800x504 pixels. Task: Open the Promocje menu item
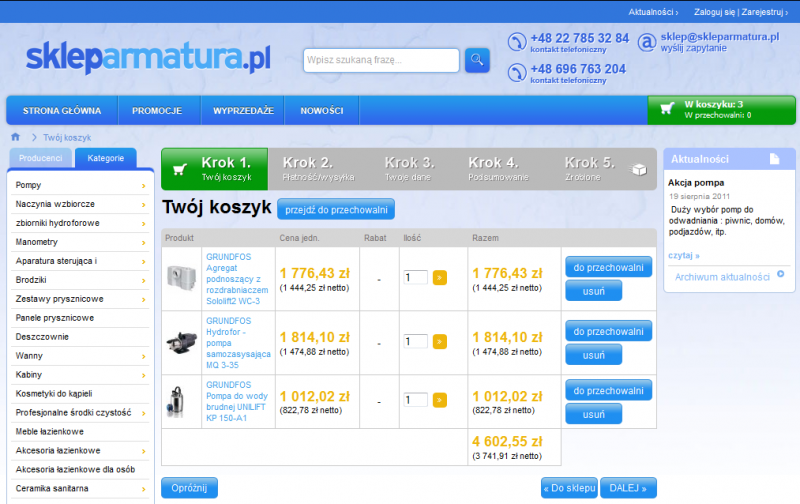(156, 110)
